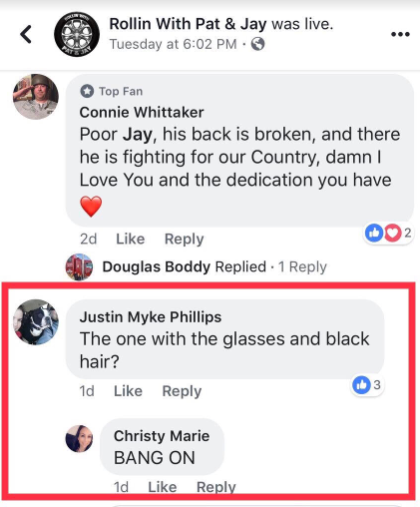The height and width of the screenshot is (507, 420).
Task: Like Justin Myke Phillips' comment
Action: click(x=128, y=391)
